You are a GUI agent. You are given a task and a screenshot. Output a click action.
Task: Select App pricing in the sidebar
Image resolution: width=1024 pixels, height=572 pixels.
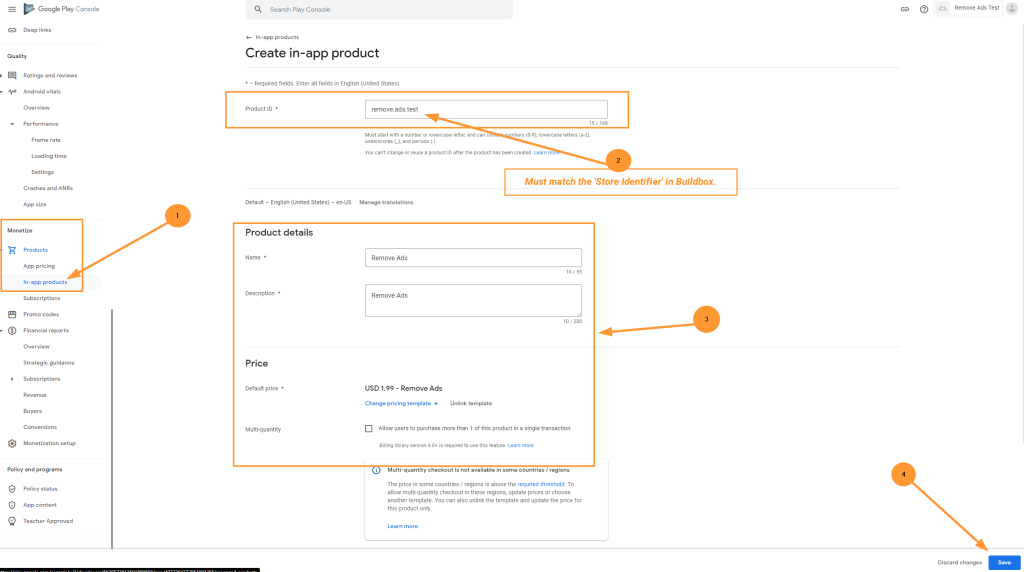coord(39,266)
